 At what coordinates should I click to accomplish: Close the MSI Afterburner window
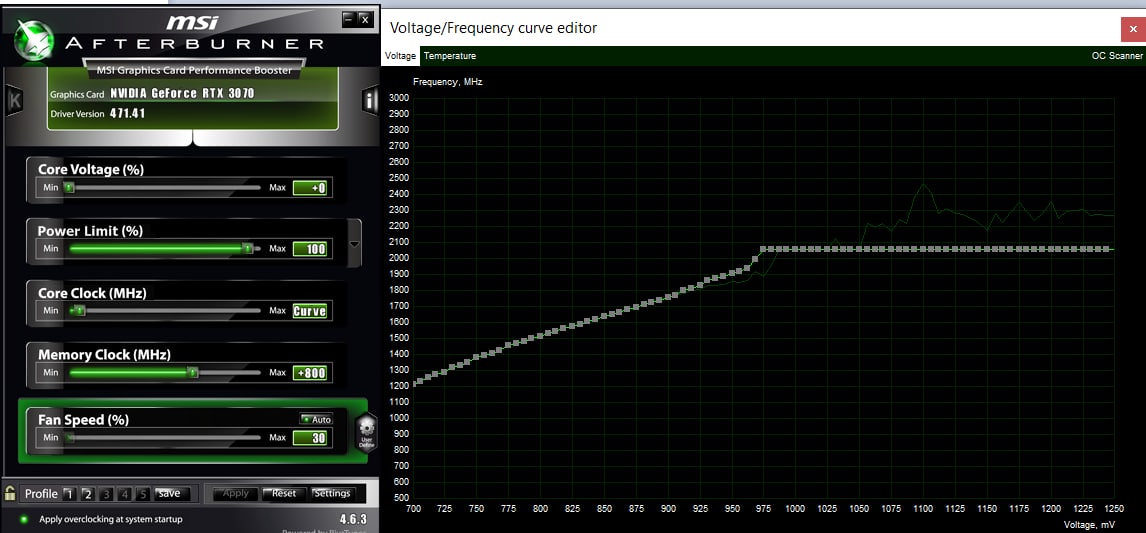(x=365, y=20)
